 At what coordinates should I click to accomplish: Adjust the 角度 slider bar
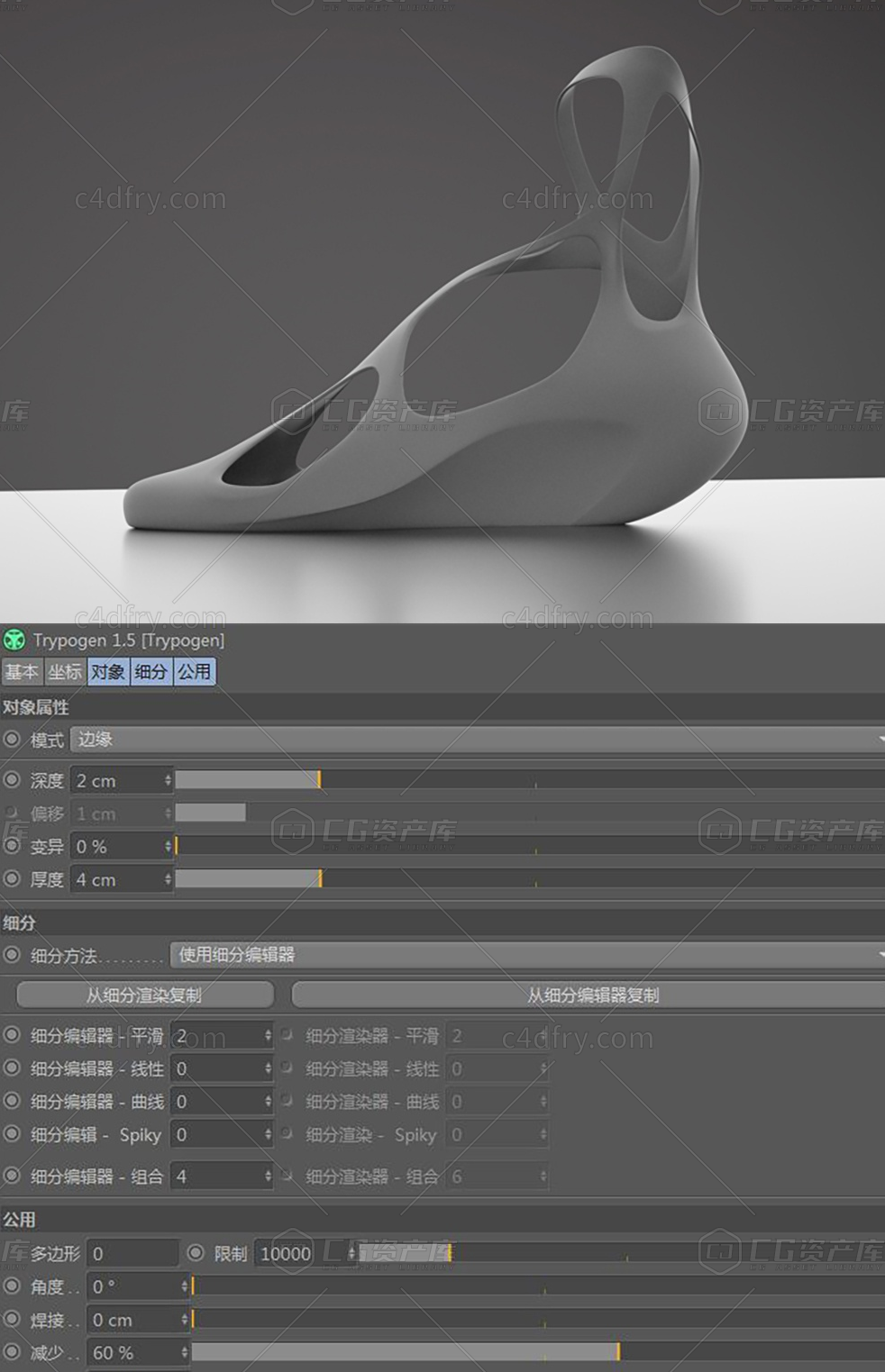[538, 1286]
